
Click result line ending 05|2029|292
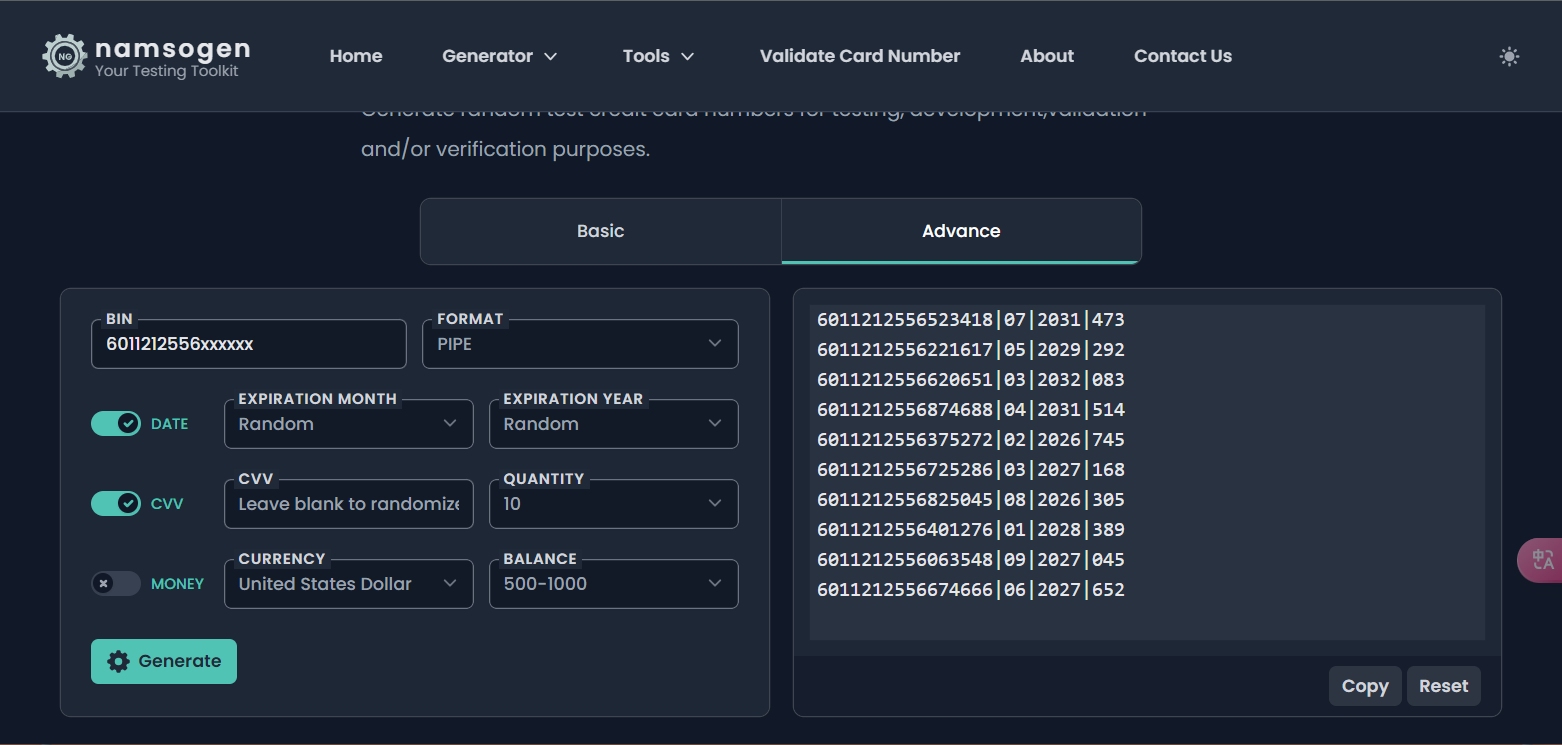[971, 350]
